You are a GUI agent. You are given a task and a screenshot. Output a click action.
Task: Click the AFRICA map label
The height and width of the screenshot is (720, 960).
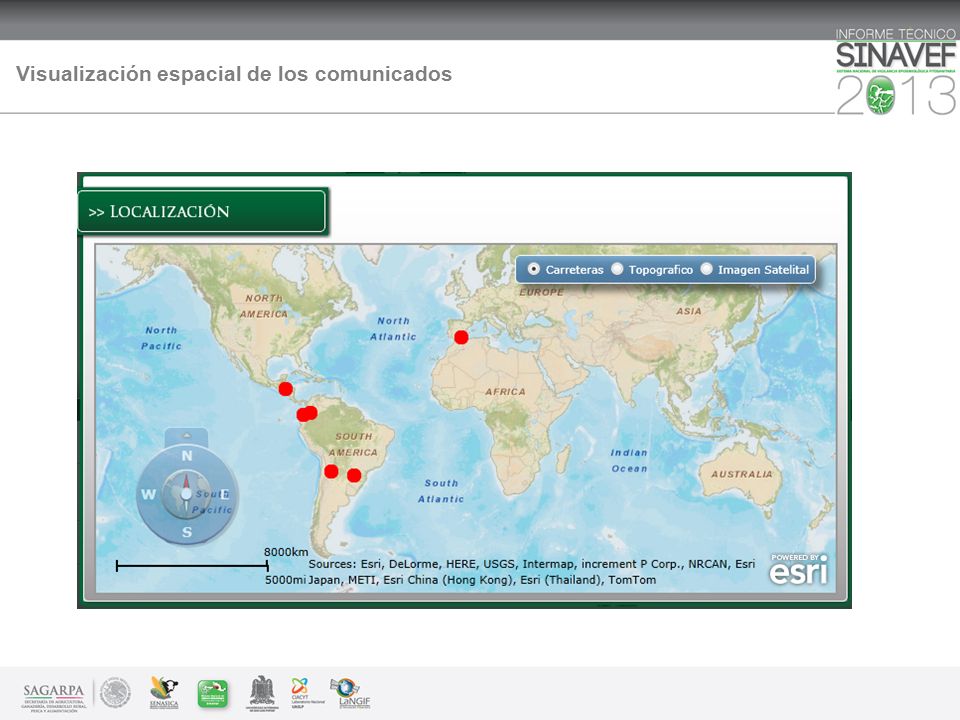point(505,392)
